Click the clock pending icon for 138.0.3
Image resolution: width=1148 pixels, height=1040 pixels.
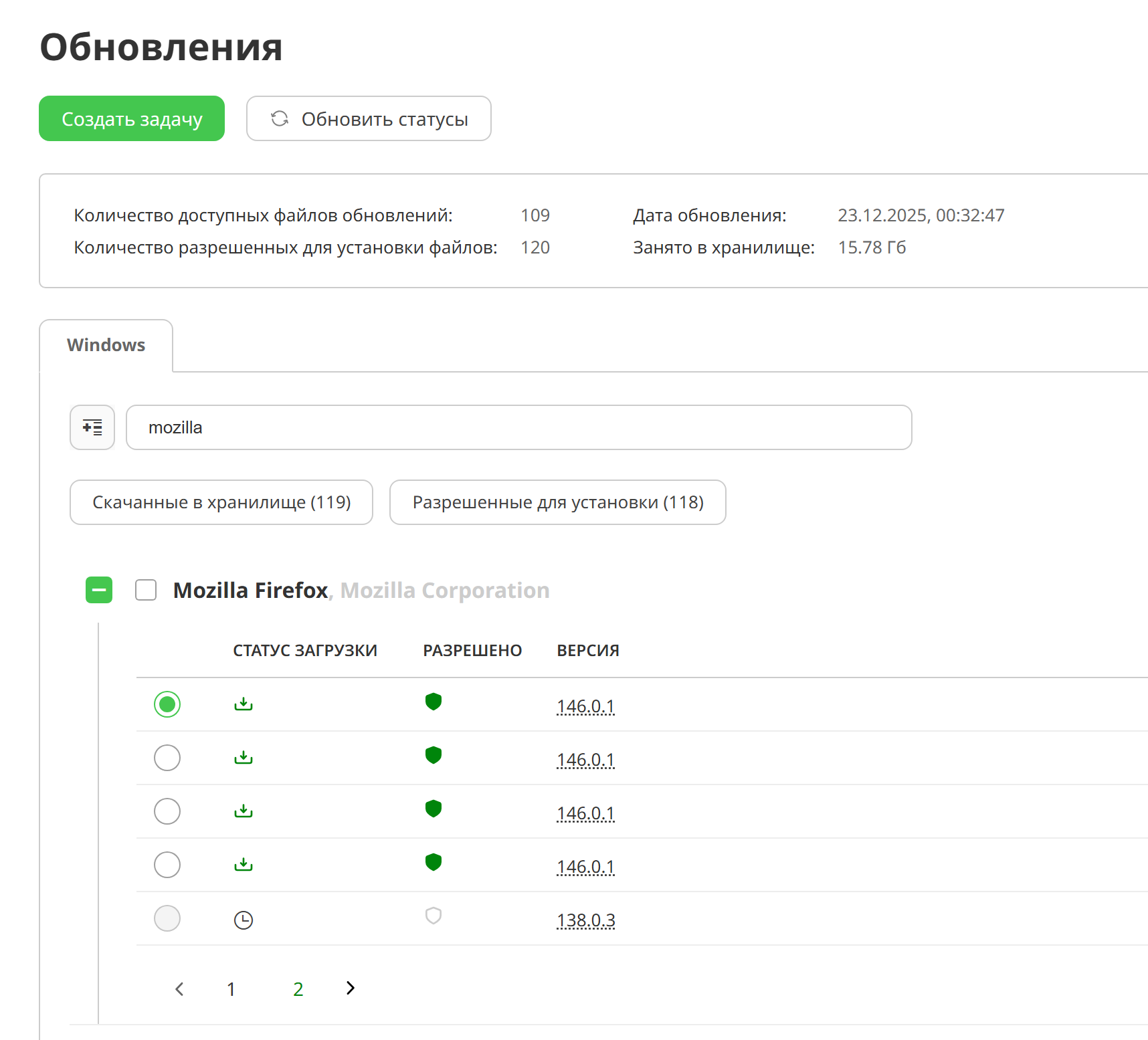[244, 920]
